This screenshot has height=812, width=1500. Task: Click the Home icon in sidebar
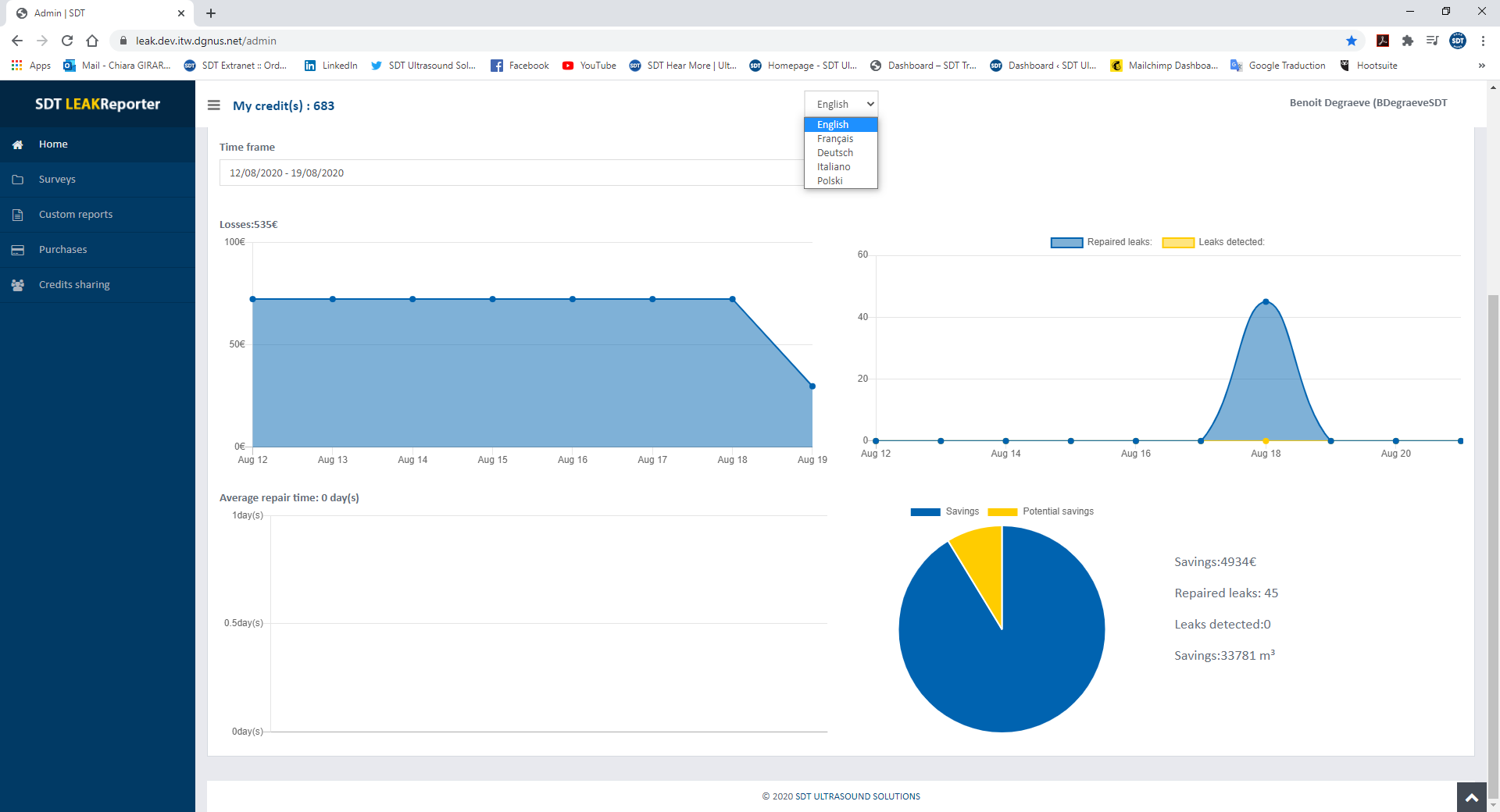pos(18,144)
